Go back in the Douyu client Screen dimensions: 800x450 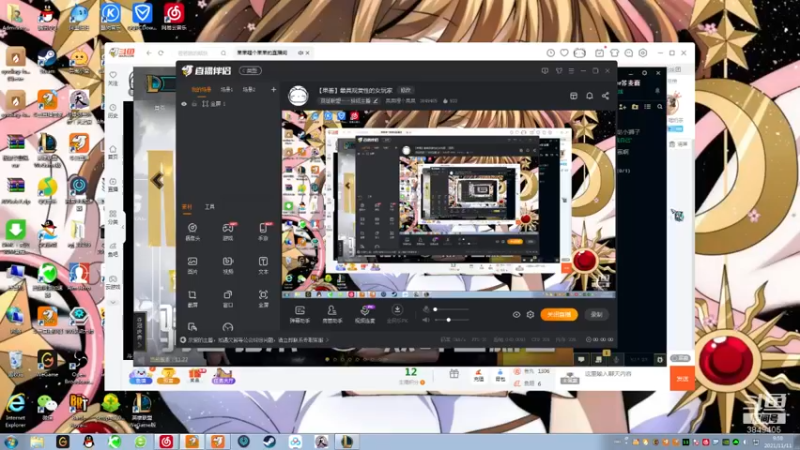149,53
